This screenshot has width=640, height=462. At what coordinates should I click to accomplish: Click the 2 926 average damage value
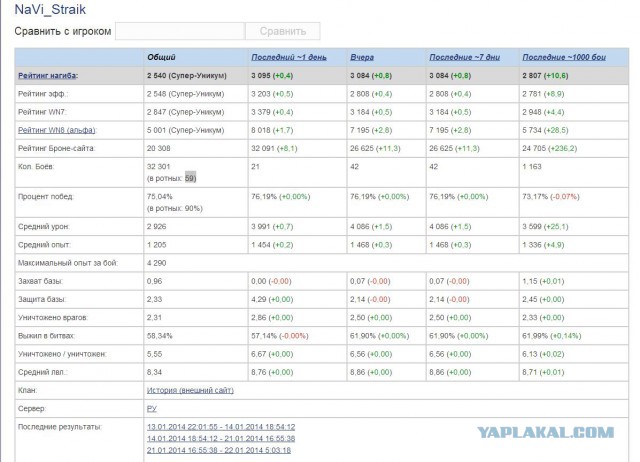coord(157,227)
